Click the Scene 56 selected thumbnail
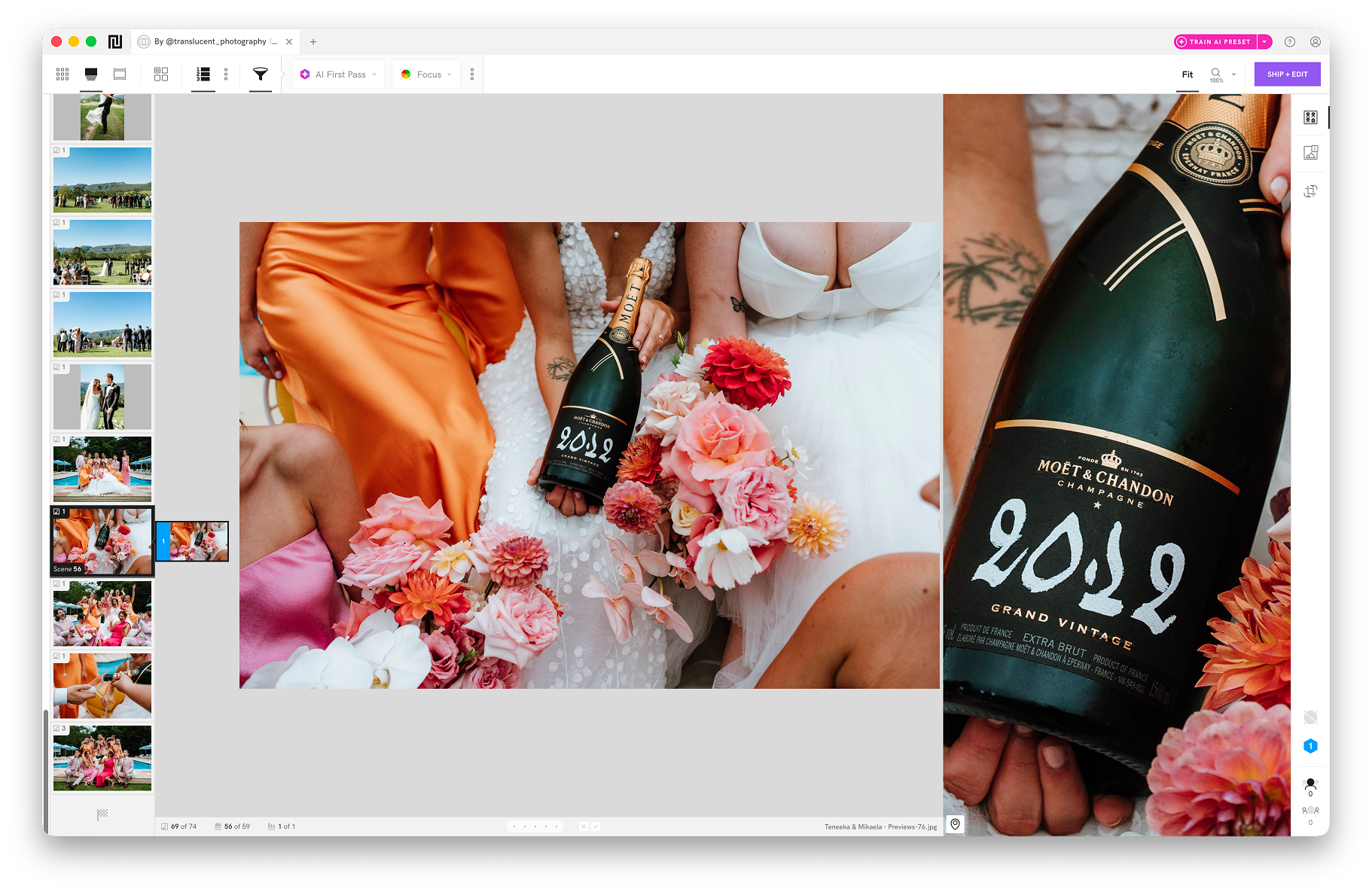Screen dimensions: 1372x892 102,541
